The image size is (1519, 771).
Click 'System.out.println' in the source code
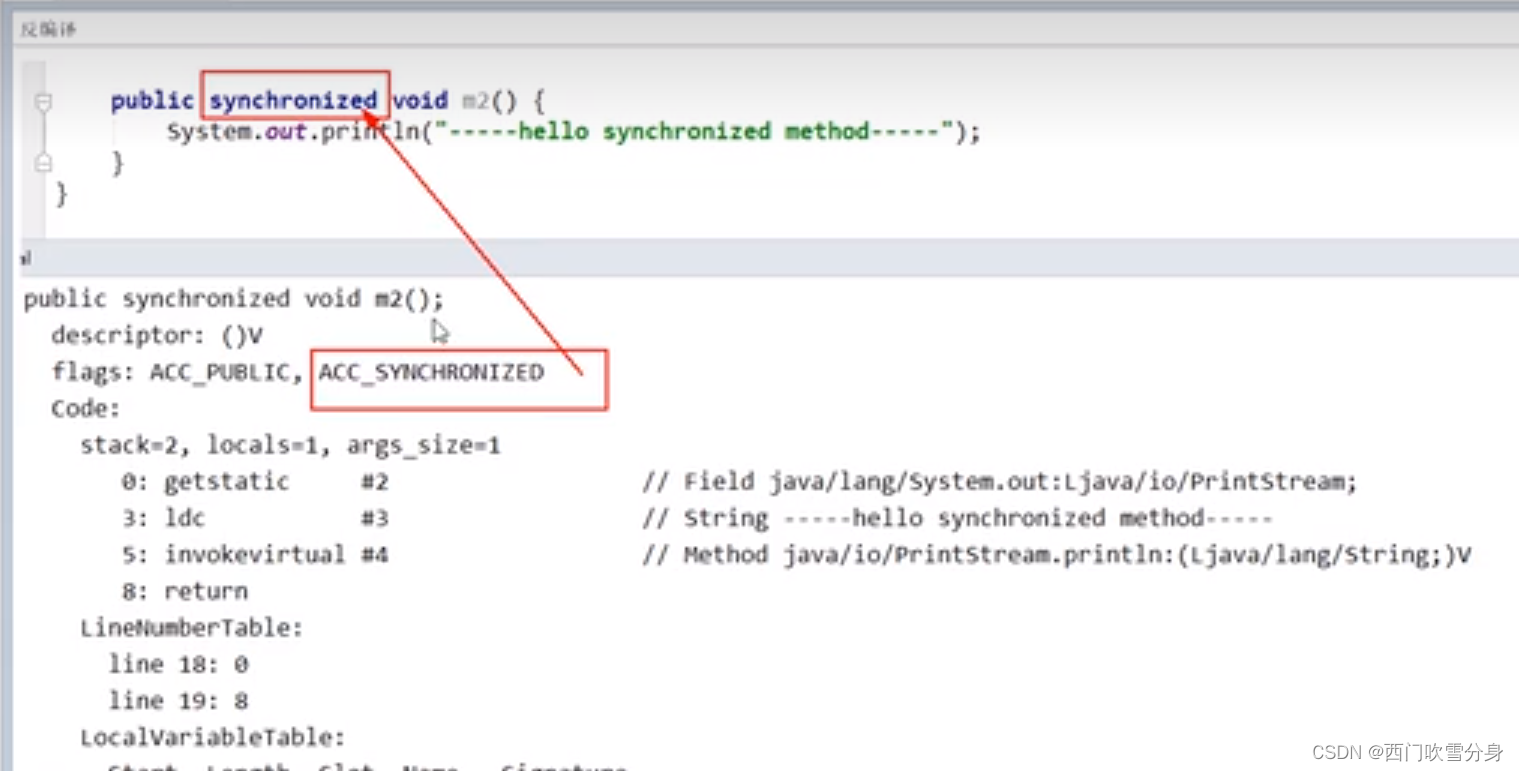point(292,132)
